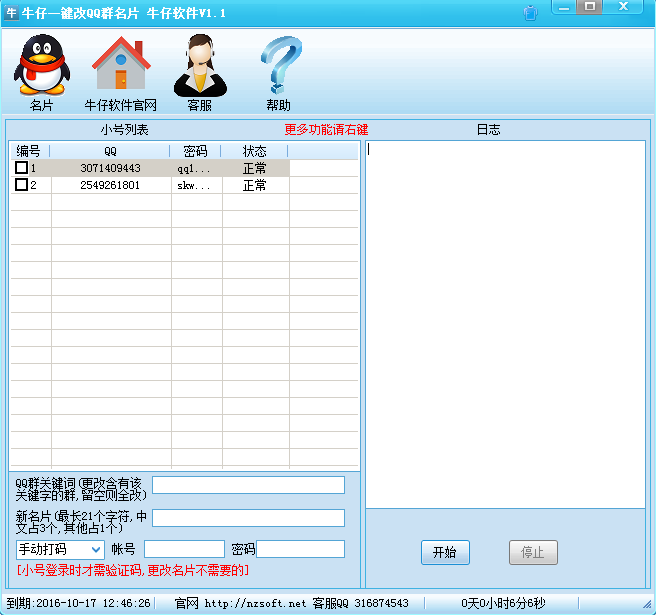Check the box for account row 2

click(21, 185)
